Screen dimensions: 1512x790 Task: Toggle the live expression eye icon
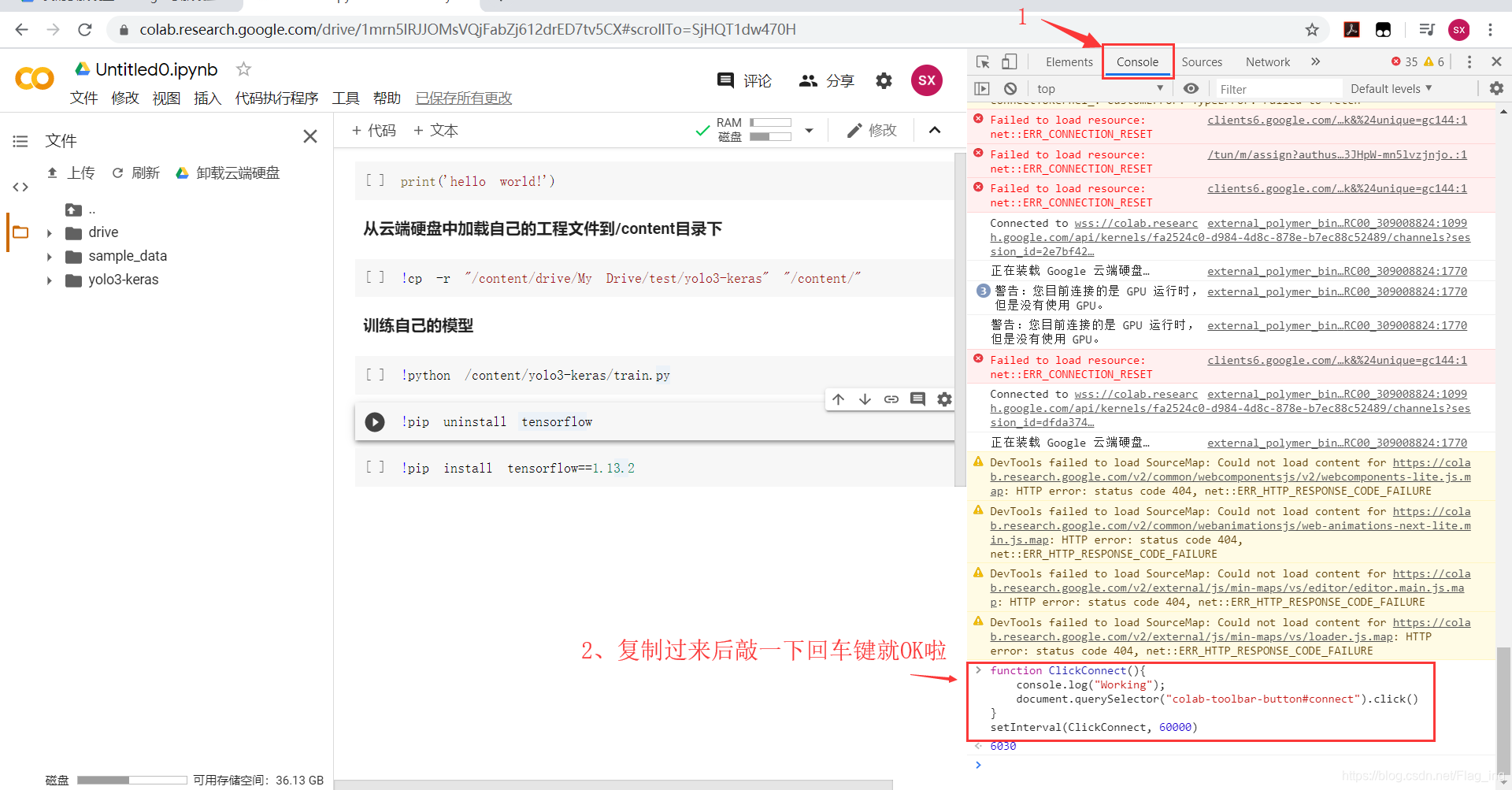(1191, 89)
